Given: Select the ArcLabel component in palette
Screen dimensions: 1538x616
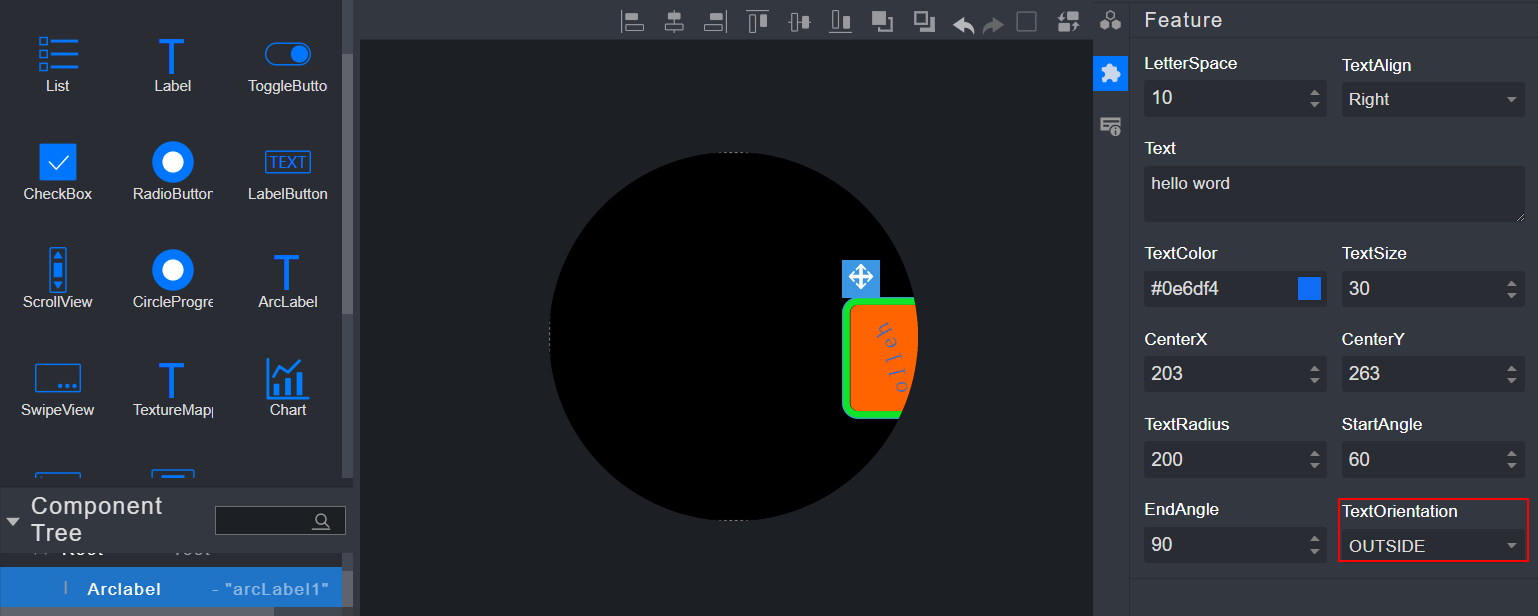Looking at the screenshot, I should point(287,281).
